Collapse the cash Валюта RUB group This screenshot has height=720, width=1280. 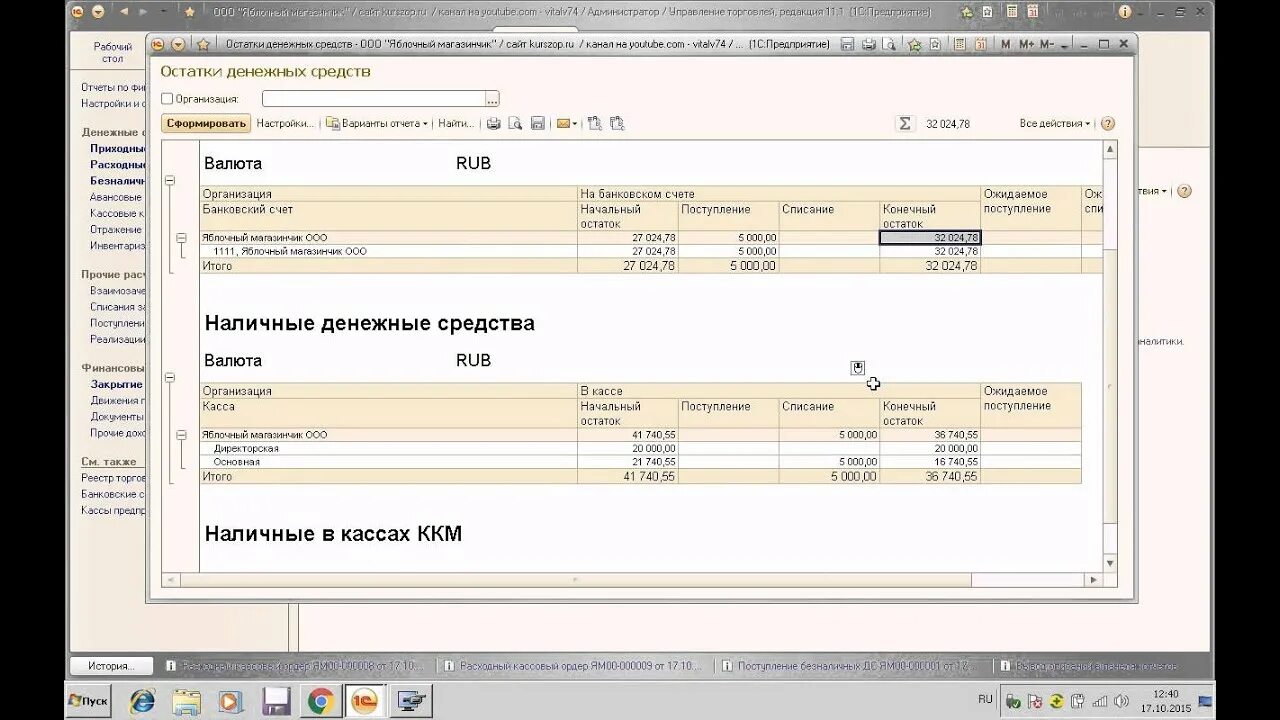click(x=169, y=378)
